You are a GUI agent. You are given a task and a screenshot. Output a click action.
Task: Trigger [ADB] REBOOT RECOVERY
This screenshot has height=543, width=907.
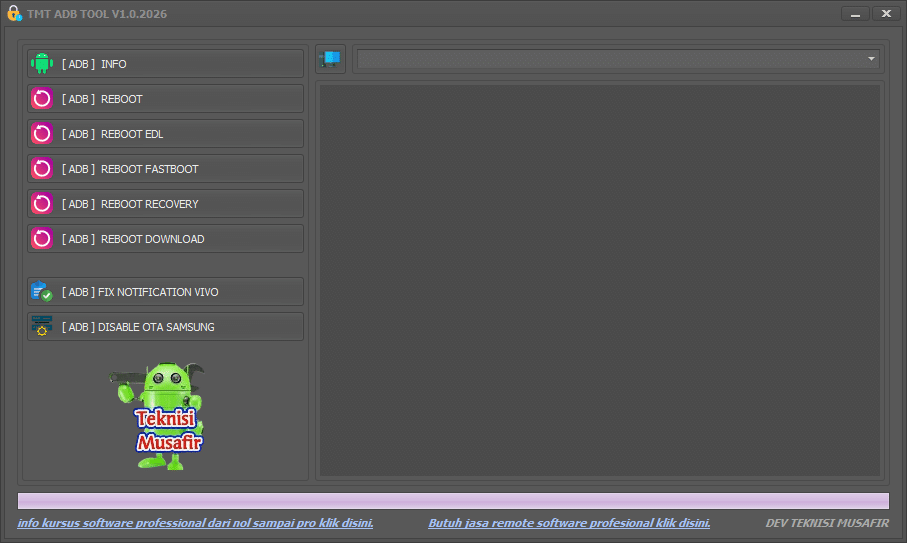pos(165,204)
